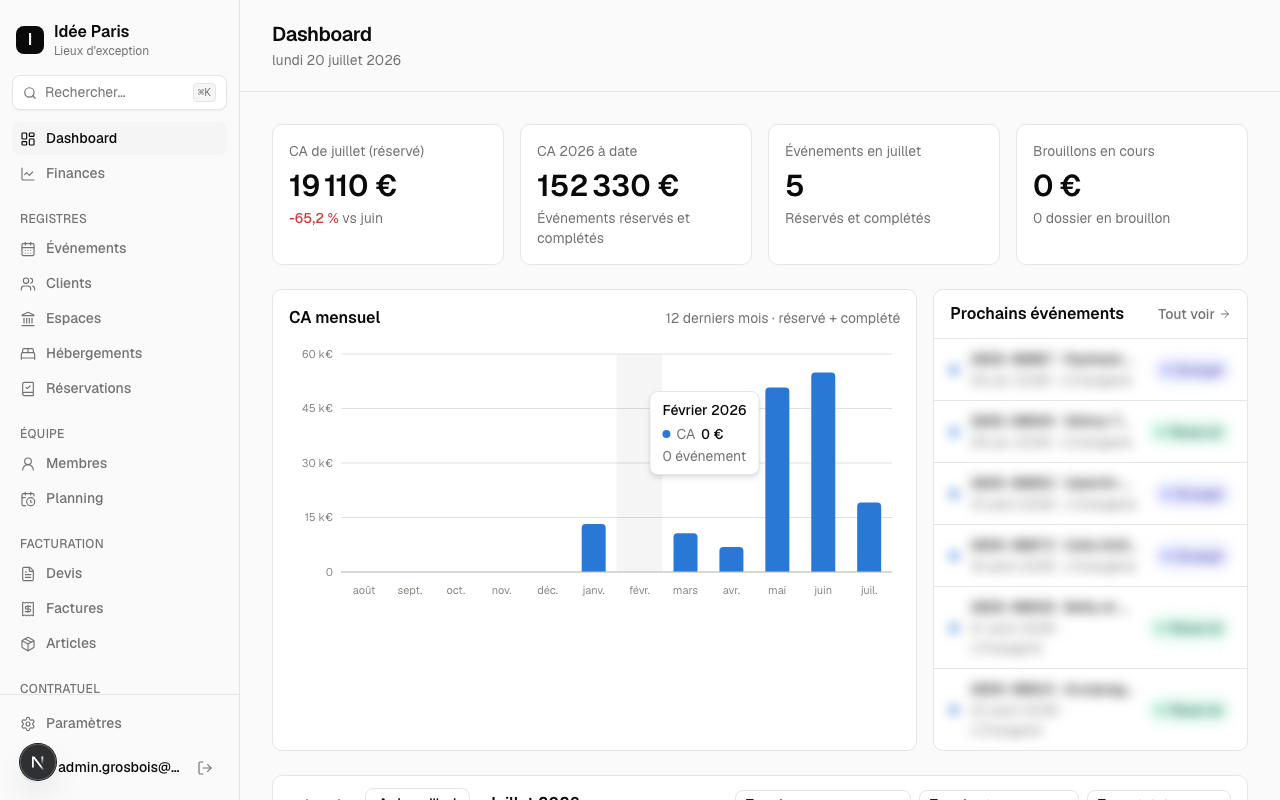Click the nov. month label on the axis
The height and width of the screenshot is (800, 1280).
(502, 591)
